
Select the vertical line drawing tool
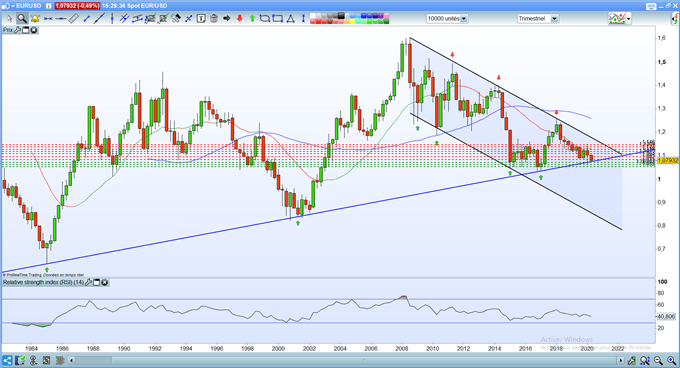pyautogui.click(x=112, y=19)
